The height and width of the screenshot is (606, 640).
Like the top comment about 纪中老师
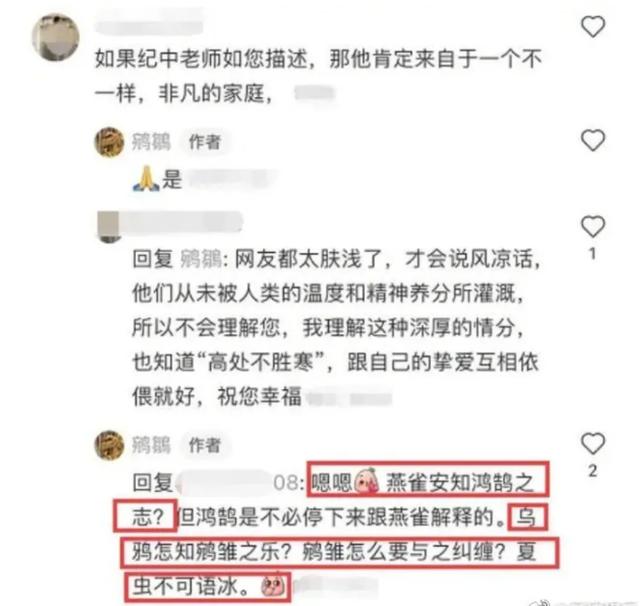pos(593,27)
